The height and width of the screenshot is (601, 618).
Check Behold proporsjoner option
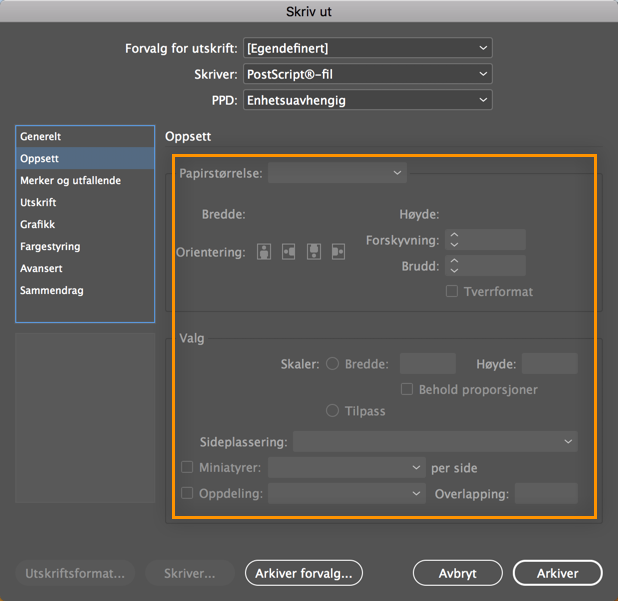pyautogui.click(x=407, y=389)
